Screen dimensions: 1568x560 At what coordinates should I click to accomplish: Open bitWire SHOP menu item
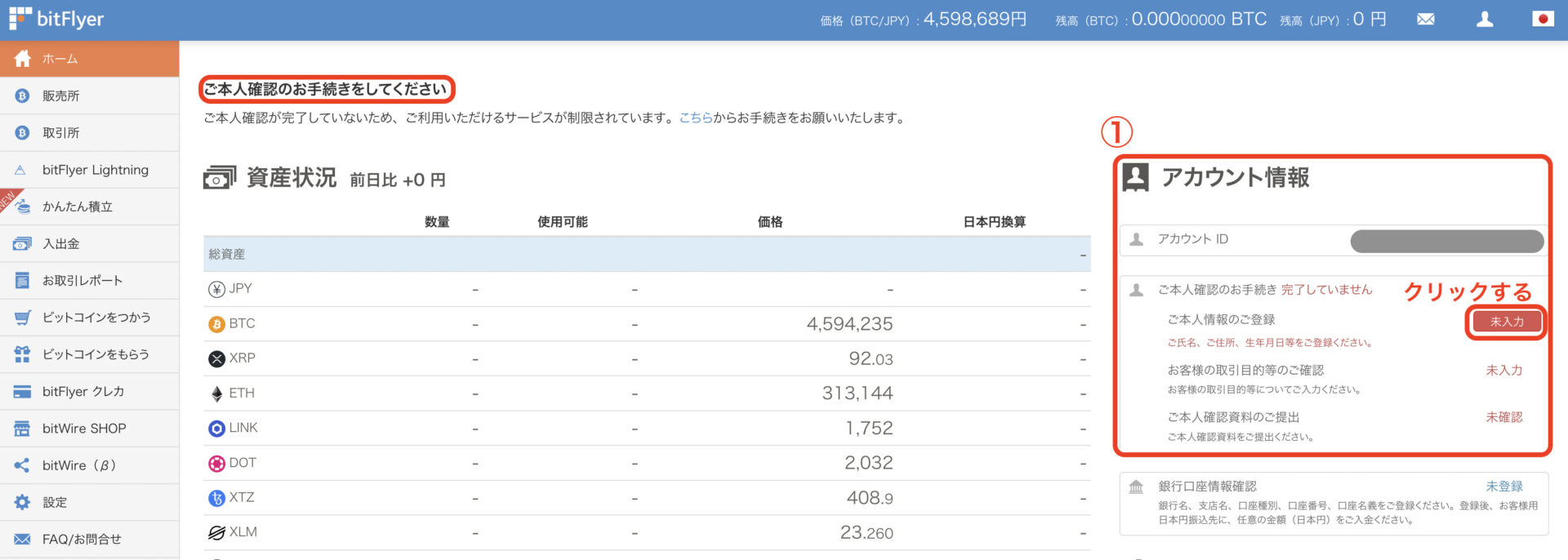[x=89, y=429]
